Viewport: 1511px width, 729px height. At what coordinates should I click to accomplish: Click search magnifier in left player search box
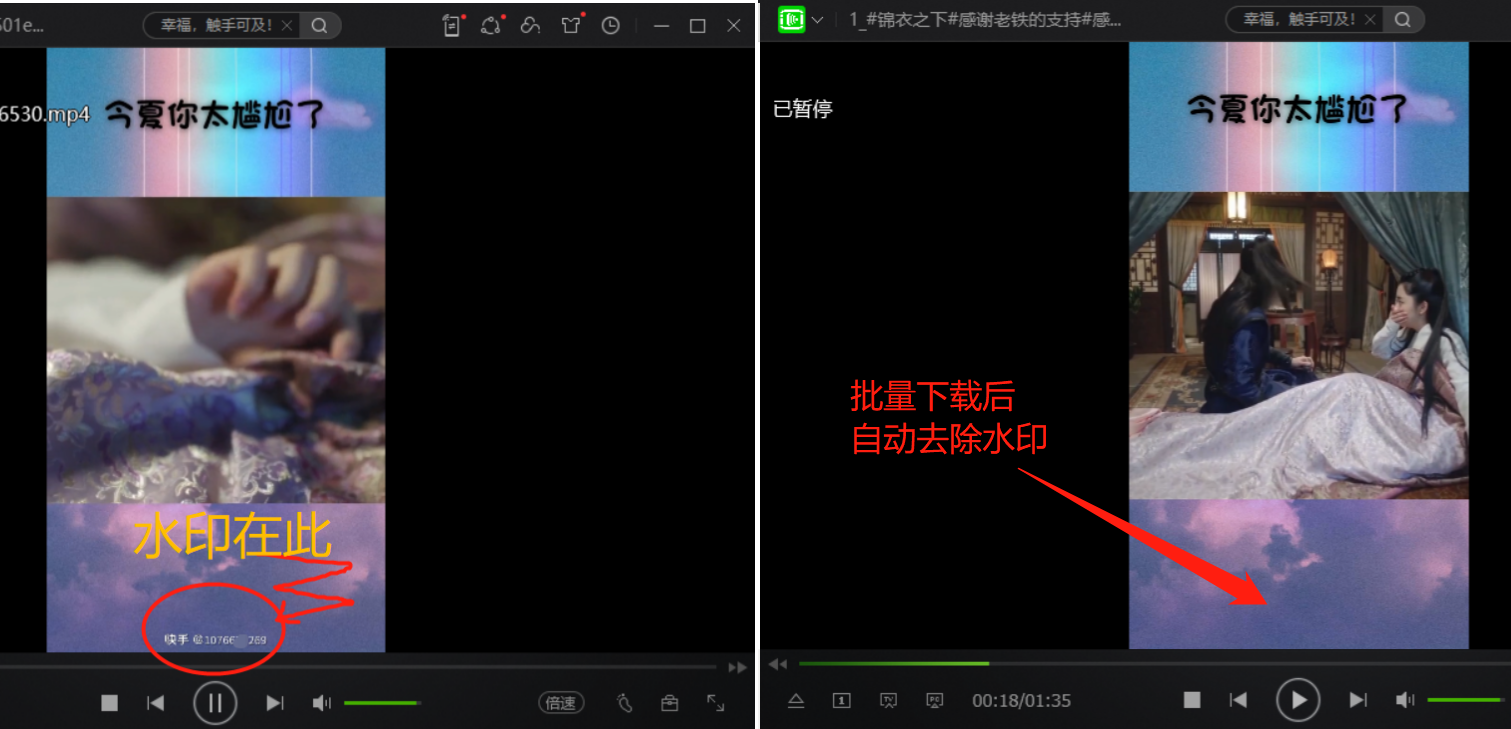click(319, 26)
